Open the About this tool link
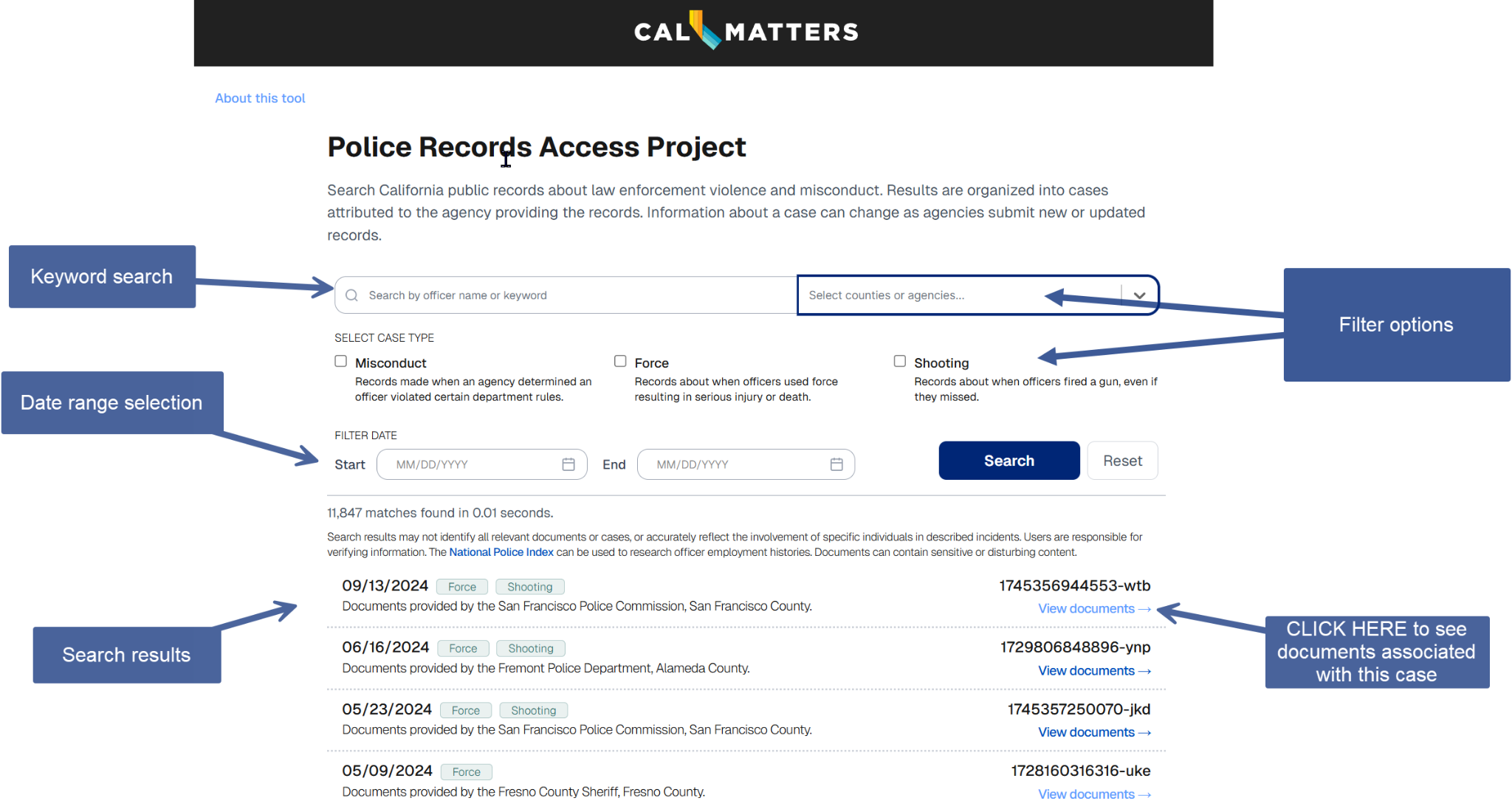Screen dimensions: 1512x812 pos(260,98)
